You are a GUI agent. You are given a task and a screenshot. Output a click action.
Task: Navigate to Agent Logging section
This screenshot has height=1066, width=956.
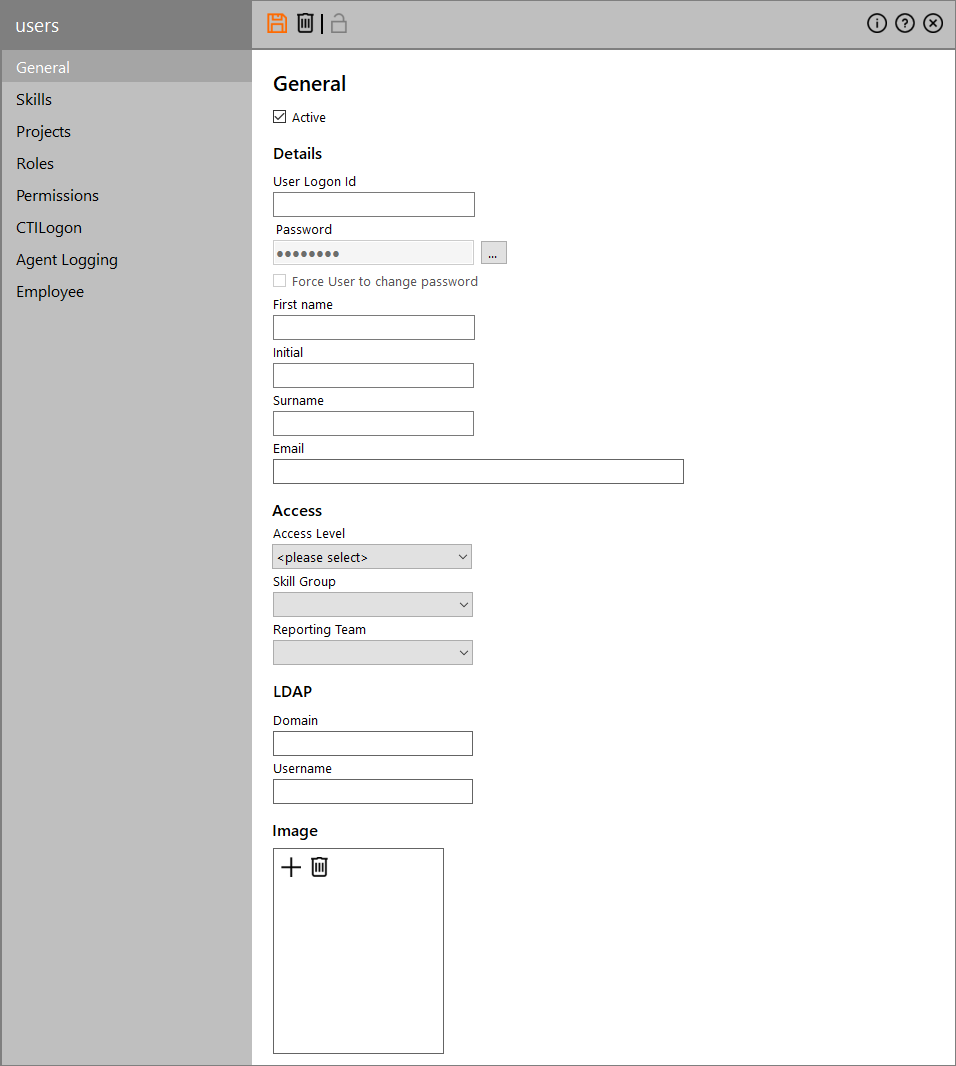point(126,260)
